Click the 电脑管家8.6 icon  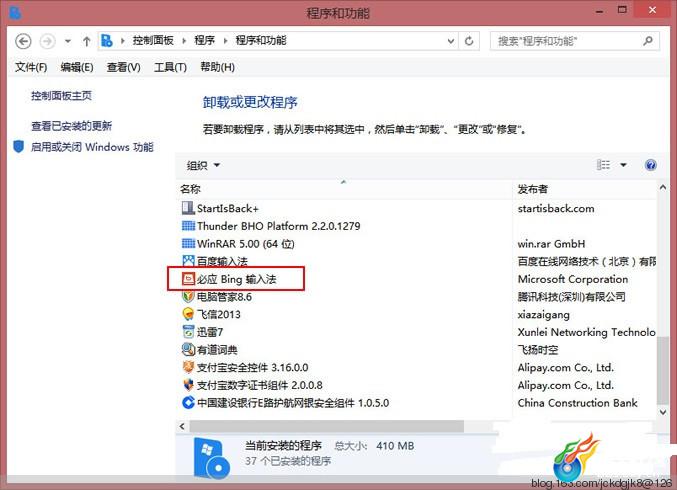click(x=188, y=297)
